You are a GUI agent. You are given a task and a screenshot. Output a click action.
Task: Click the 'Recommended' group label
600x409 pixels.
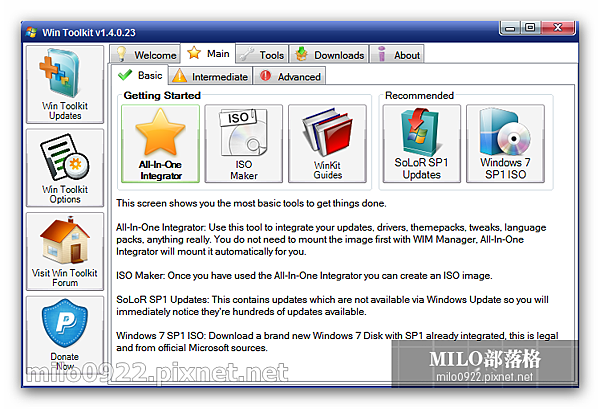point(419,95)
